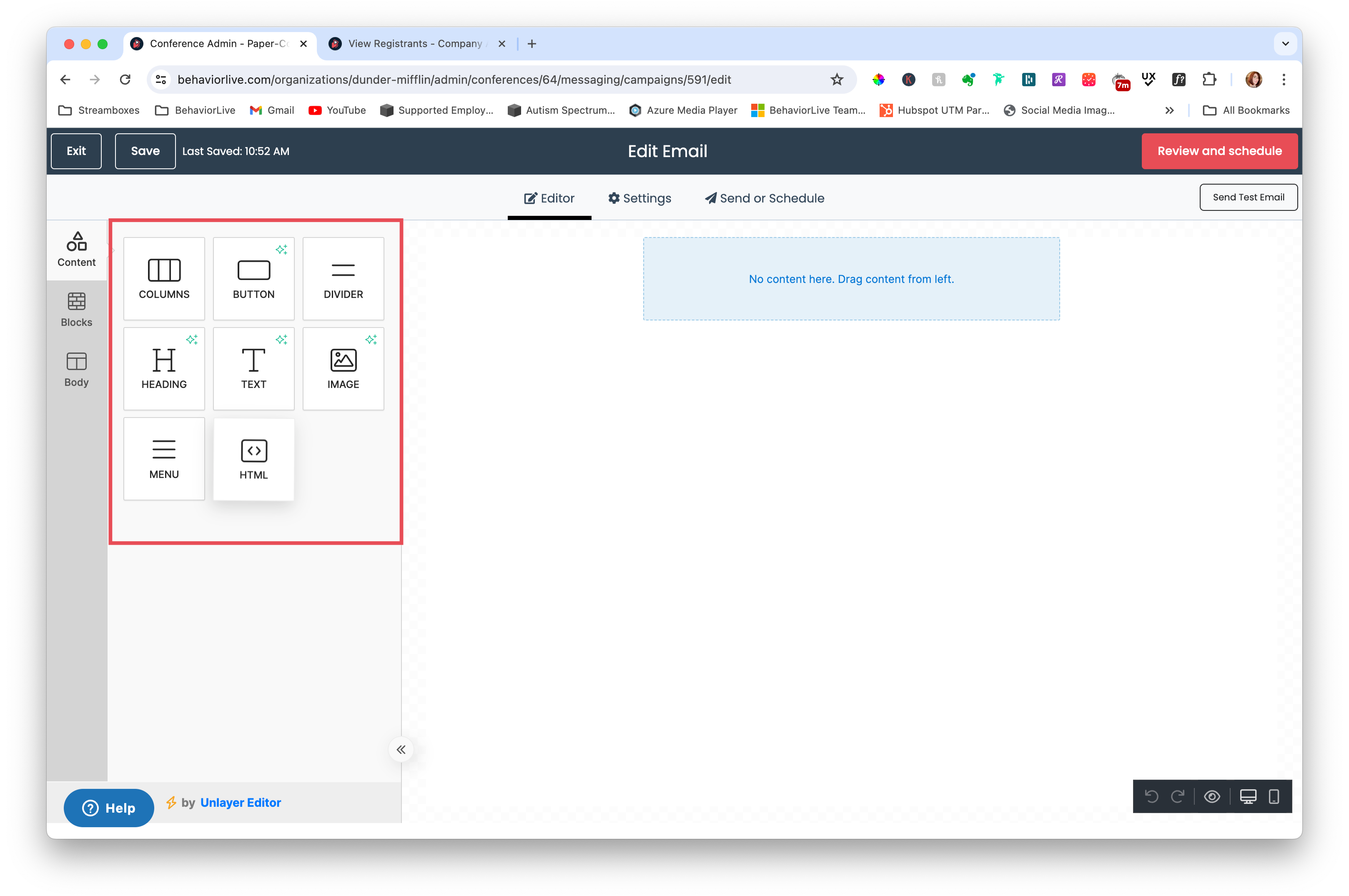The image size is (1349, 896).
Task: Open the Content sidebar tab
Action: (77, 250)
